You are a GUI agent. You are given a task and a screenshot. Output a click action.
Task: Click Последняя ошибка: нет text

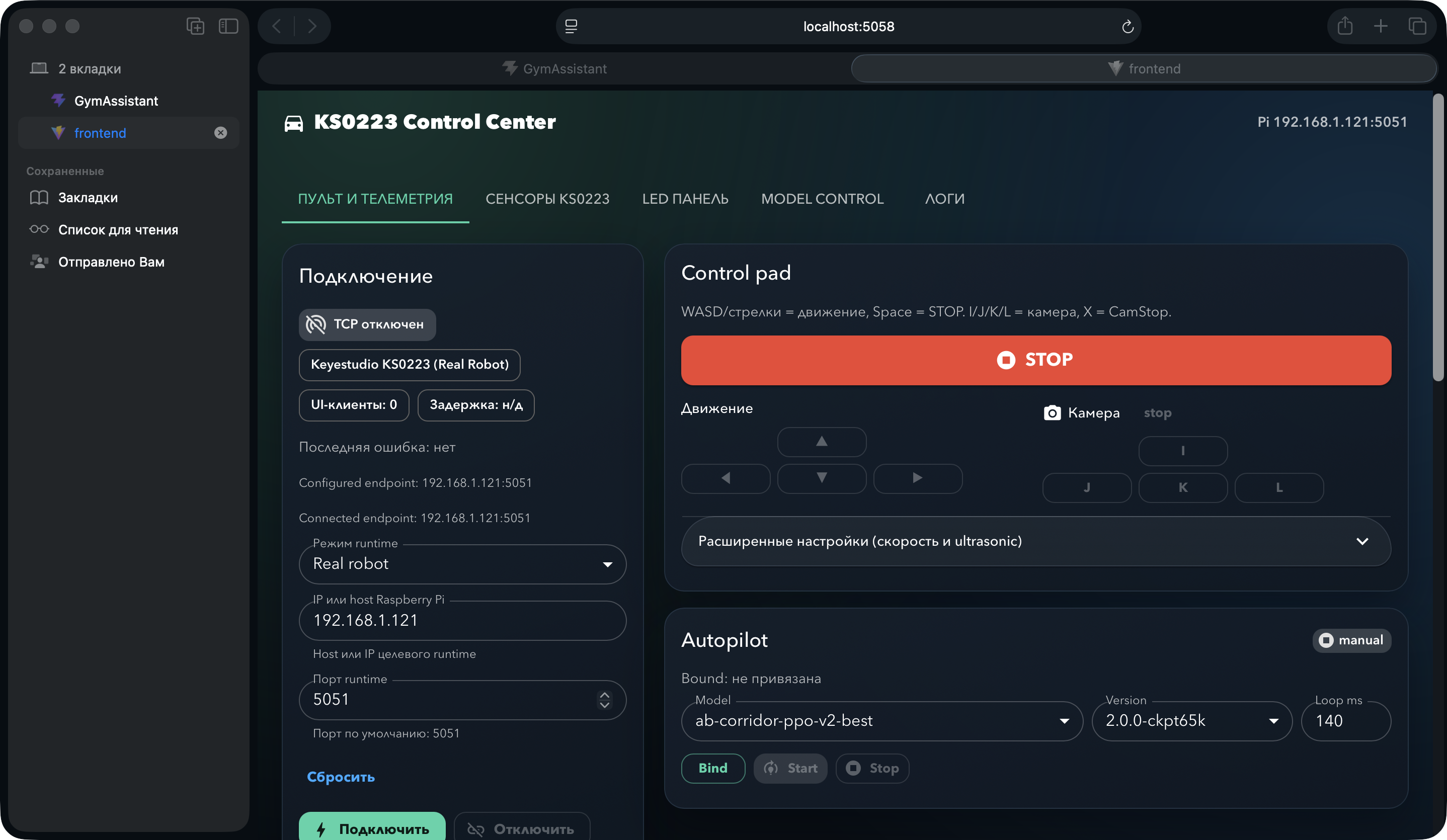[377, 447]
